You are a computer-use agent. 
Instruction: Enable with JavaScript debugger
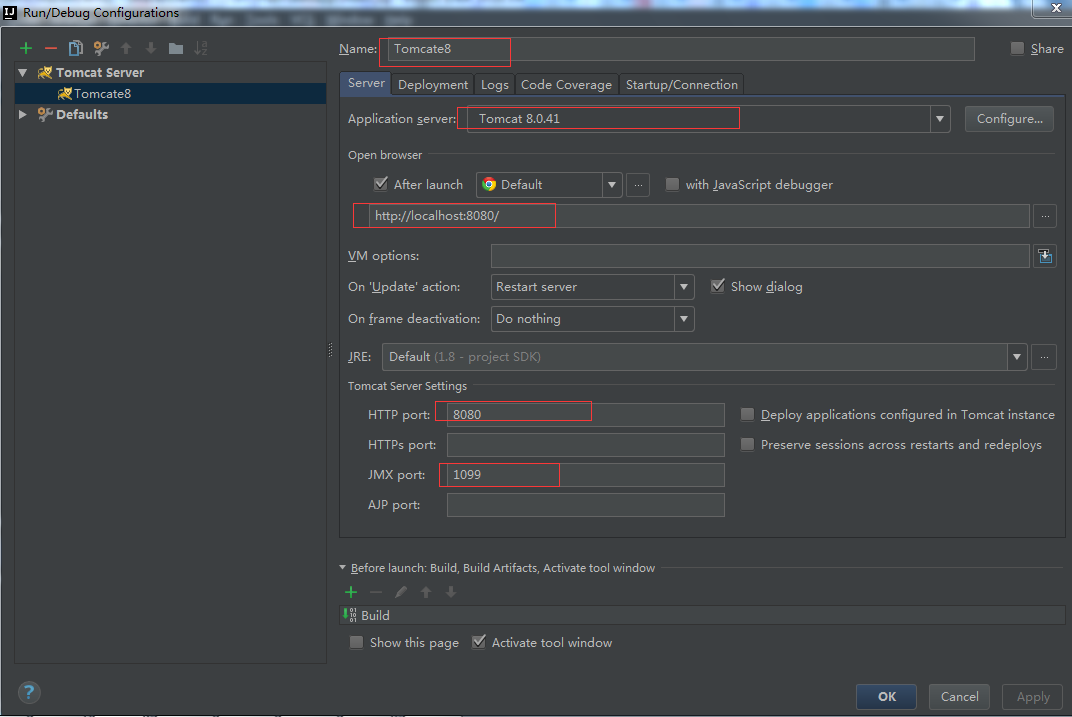pos(672,185)
